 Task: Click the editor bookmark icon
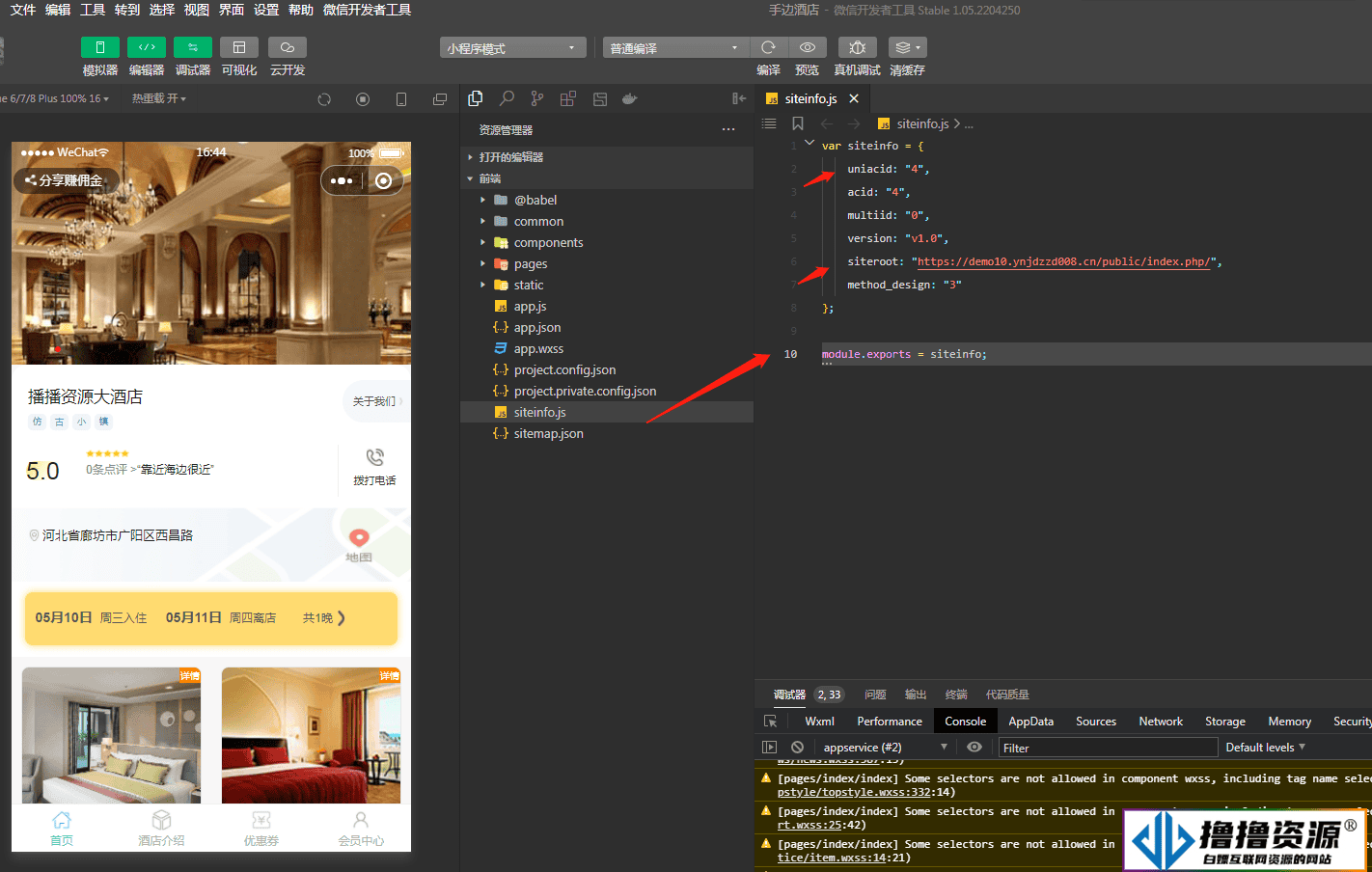click(798, 123)
